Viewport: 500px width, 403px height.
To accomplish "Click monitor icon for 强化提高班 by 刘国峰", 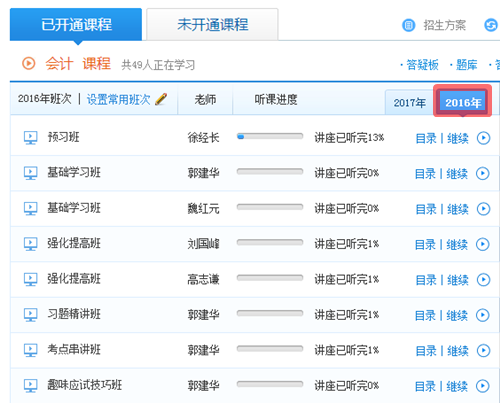I will pyautogui.click(x=30, y=244).
